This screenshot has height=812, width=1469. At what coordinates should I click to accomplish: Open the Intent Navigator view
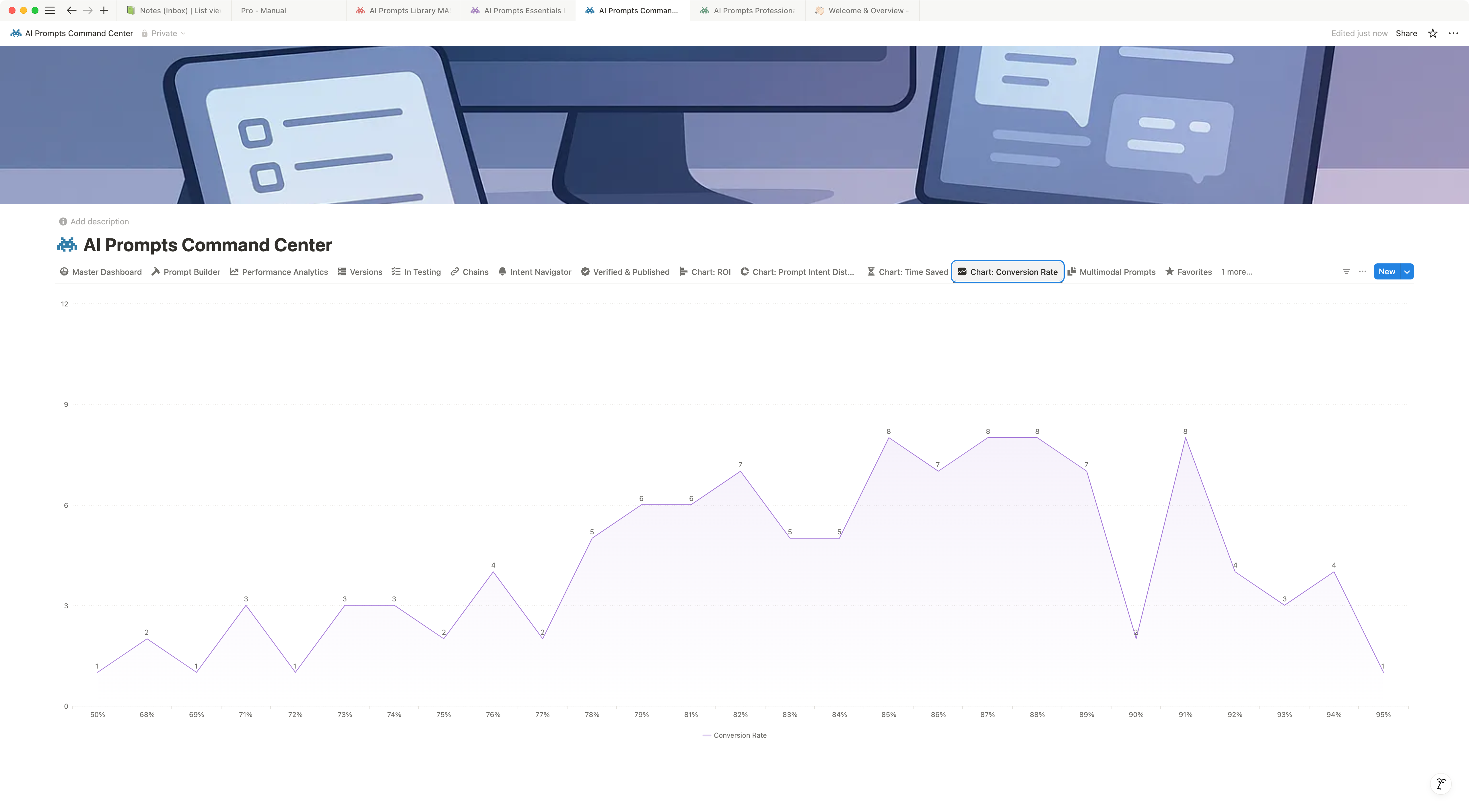pos(534,272)
